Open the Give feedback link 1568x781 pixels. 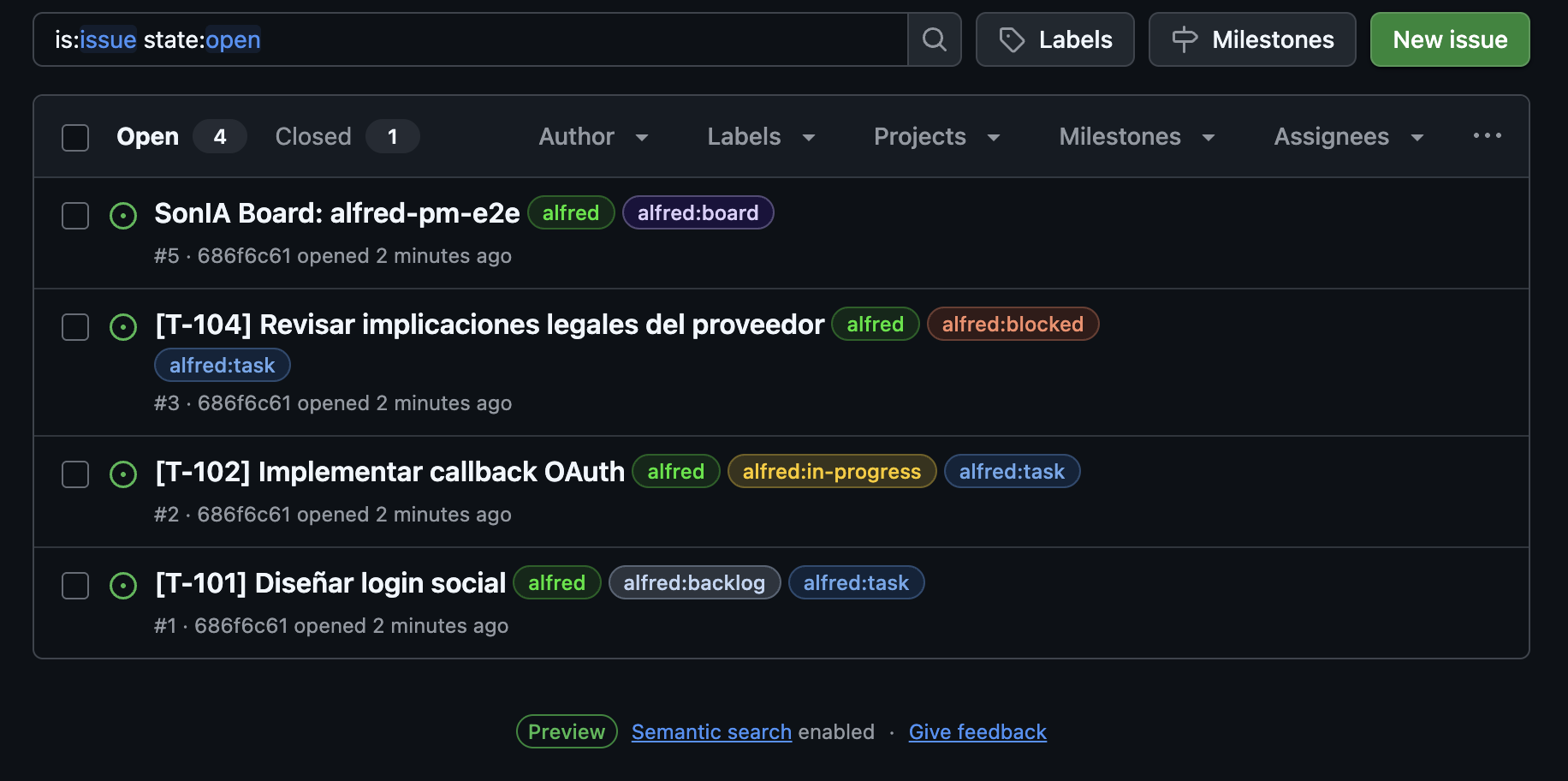click(x=977, y=731)
